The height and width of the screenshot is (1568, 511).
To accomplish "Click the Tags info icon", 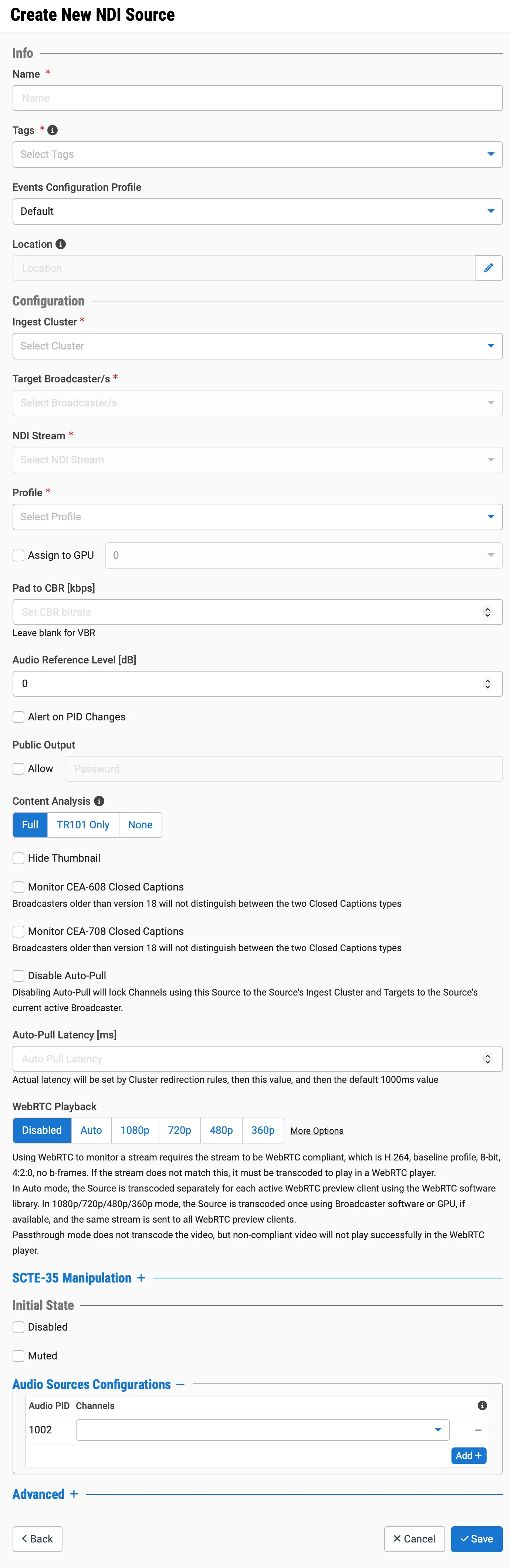I will tap(52, 130).
